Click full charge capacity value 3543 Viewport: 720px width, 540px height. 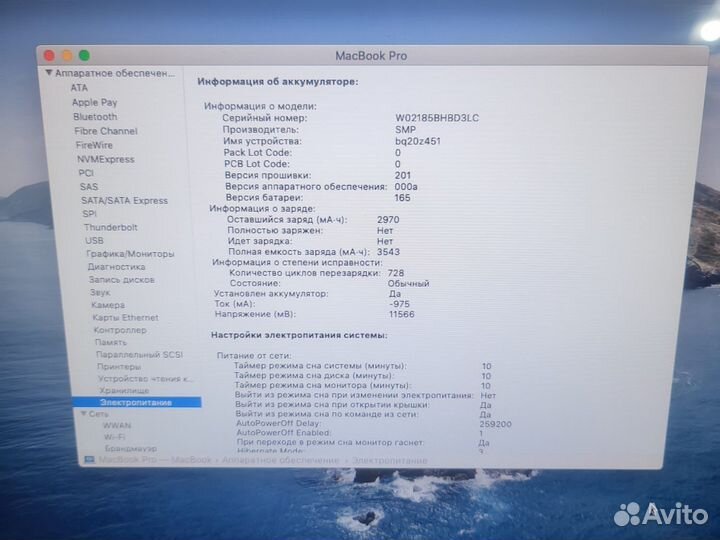388,252
